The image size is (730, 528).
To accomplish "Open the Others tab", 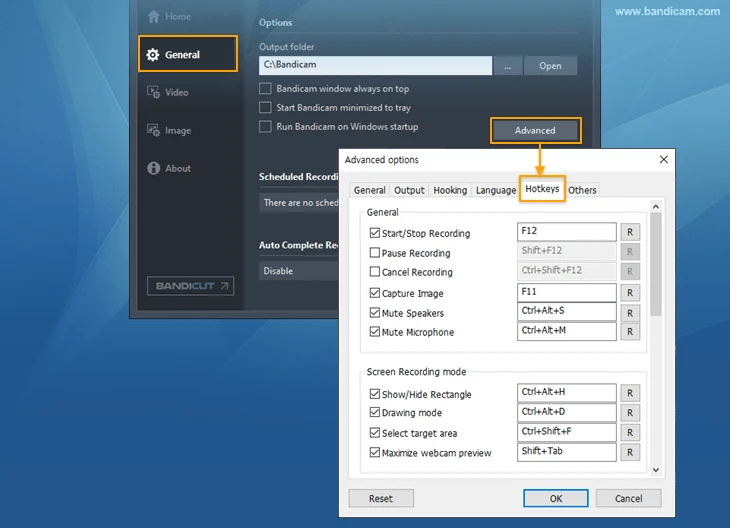I will 582,190.
